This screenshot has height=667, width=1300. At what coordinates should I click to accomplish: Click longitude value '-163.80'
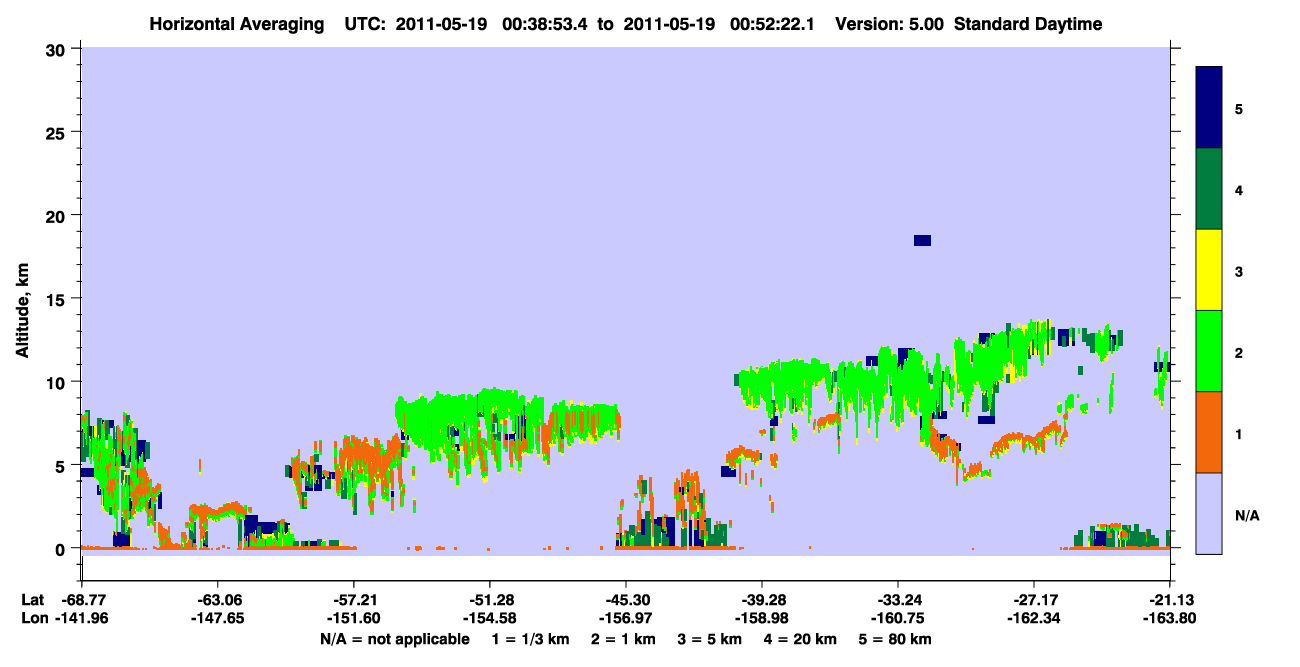1170,619
